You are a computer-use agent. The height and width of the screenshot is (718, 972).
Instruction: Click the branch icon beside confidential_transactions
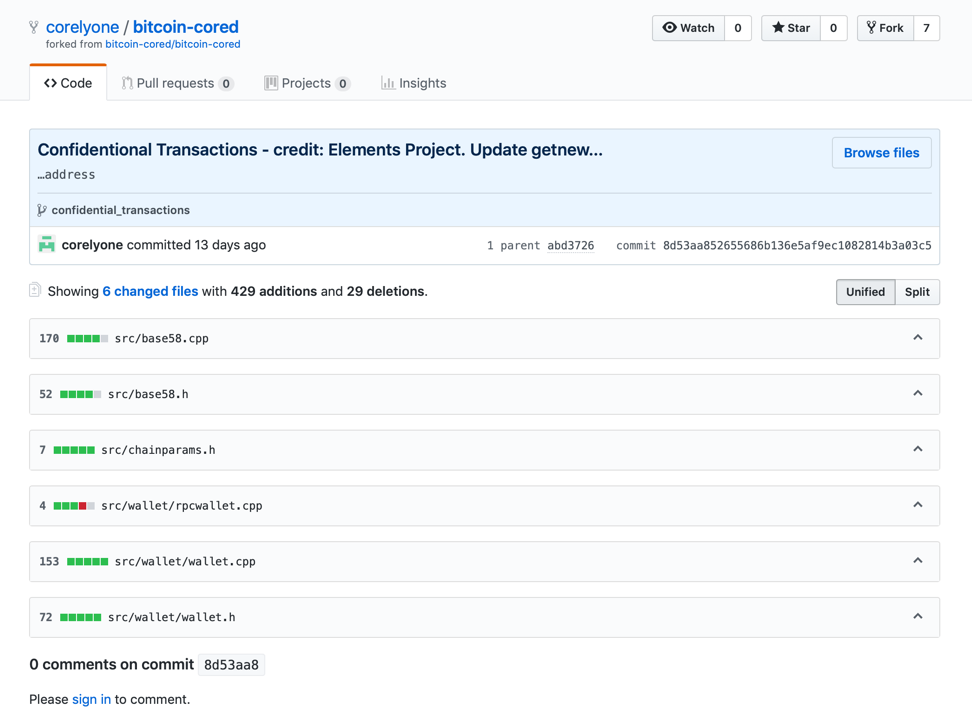[42, 210]
